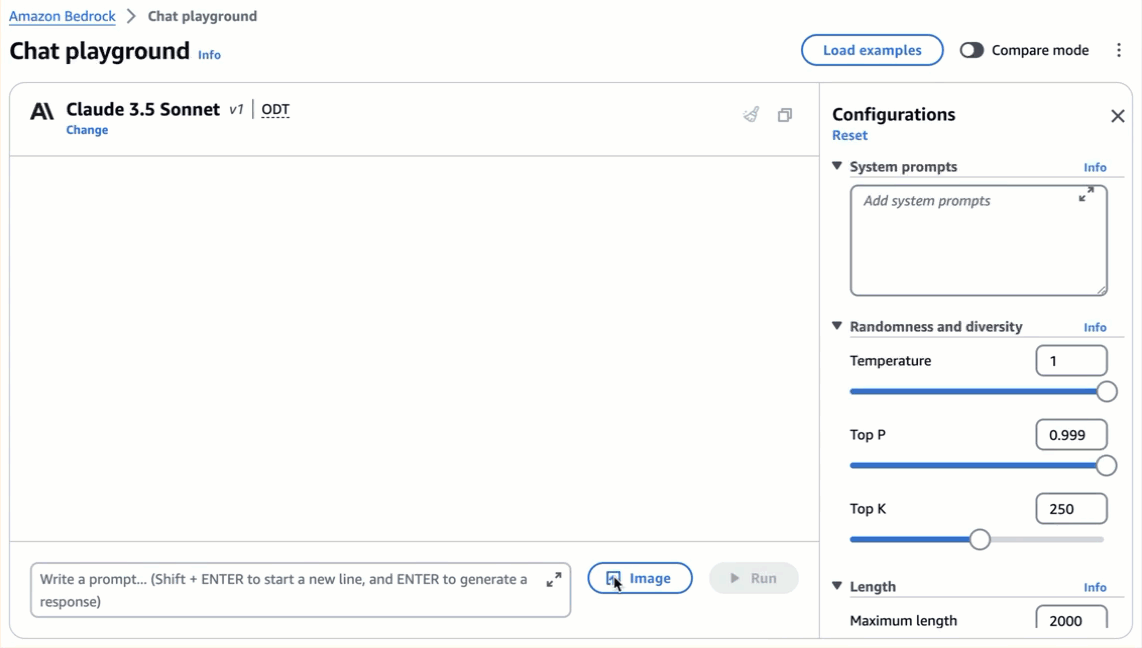
Task: Close the Configurations panel
Action: pos(1117,115)
